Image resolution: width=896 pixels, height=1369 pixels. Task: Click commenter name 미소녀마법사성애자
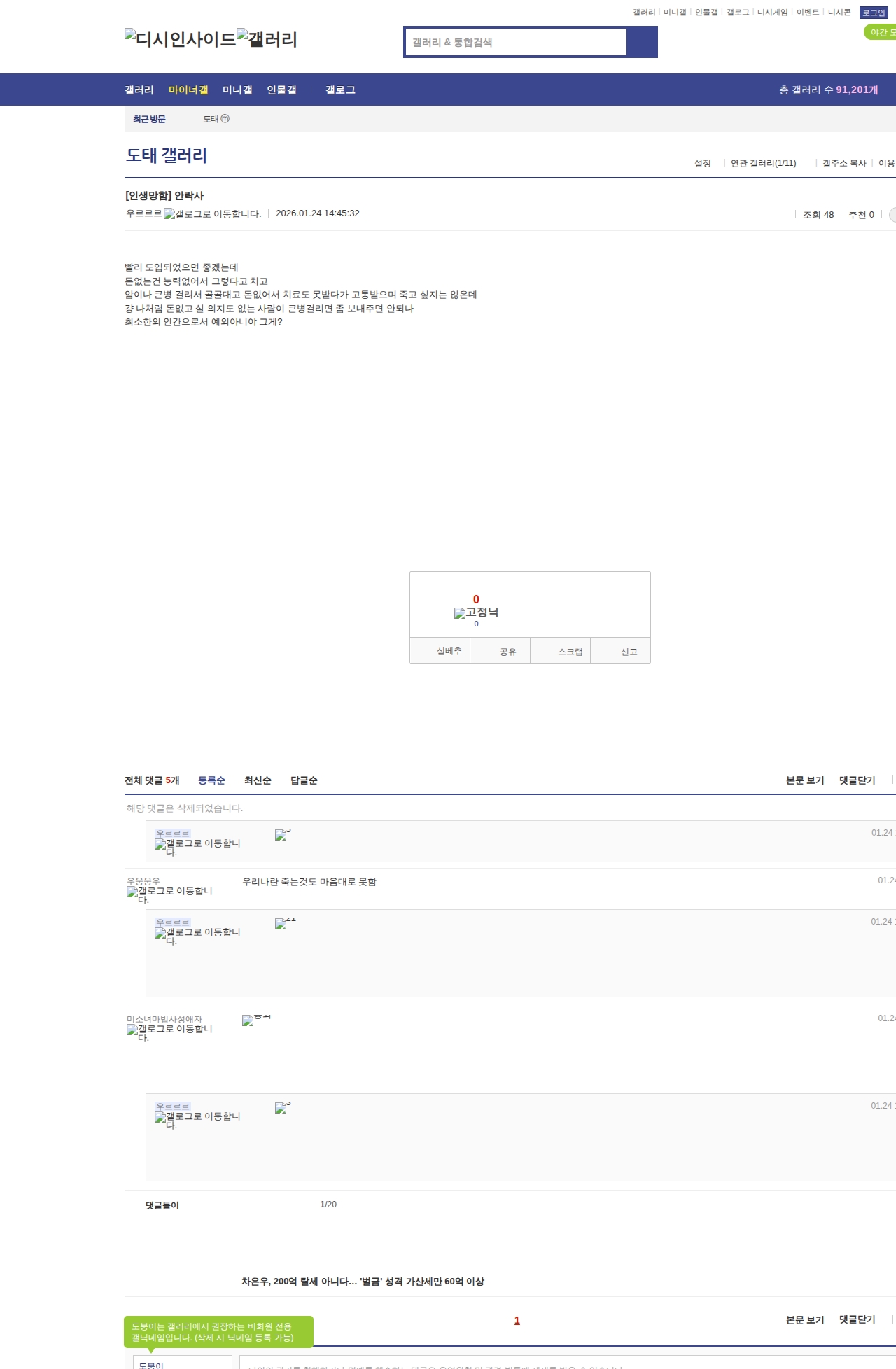coord(164,1019)
